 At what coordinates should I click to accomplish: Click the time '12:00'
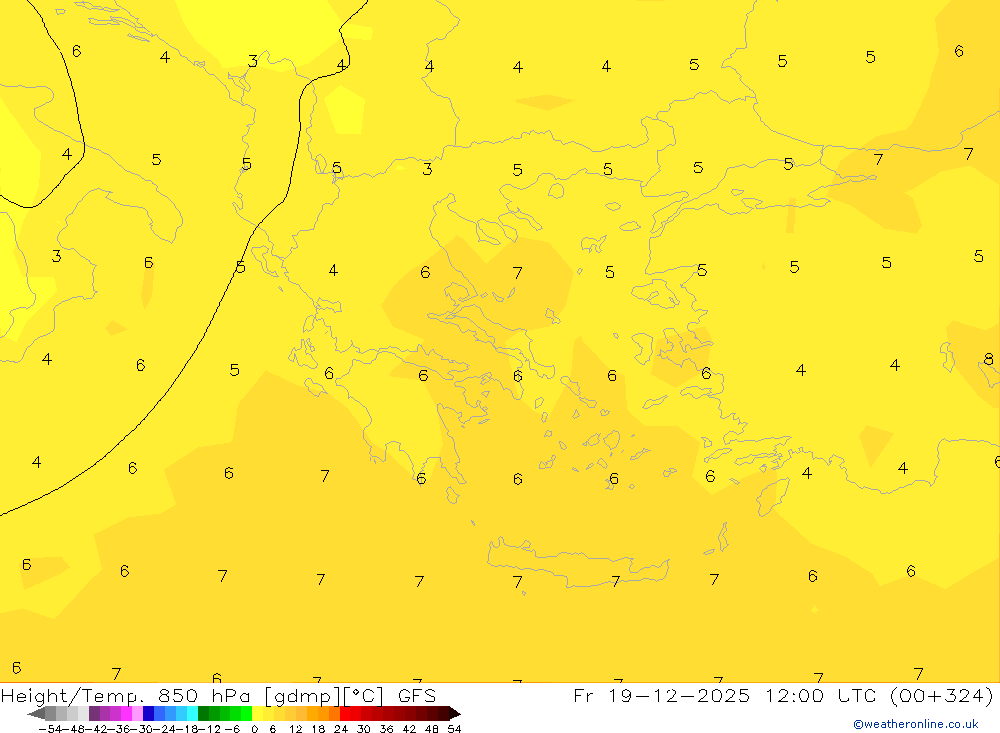797,695
